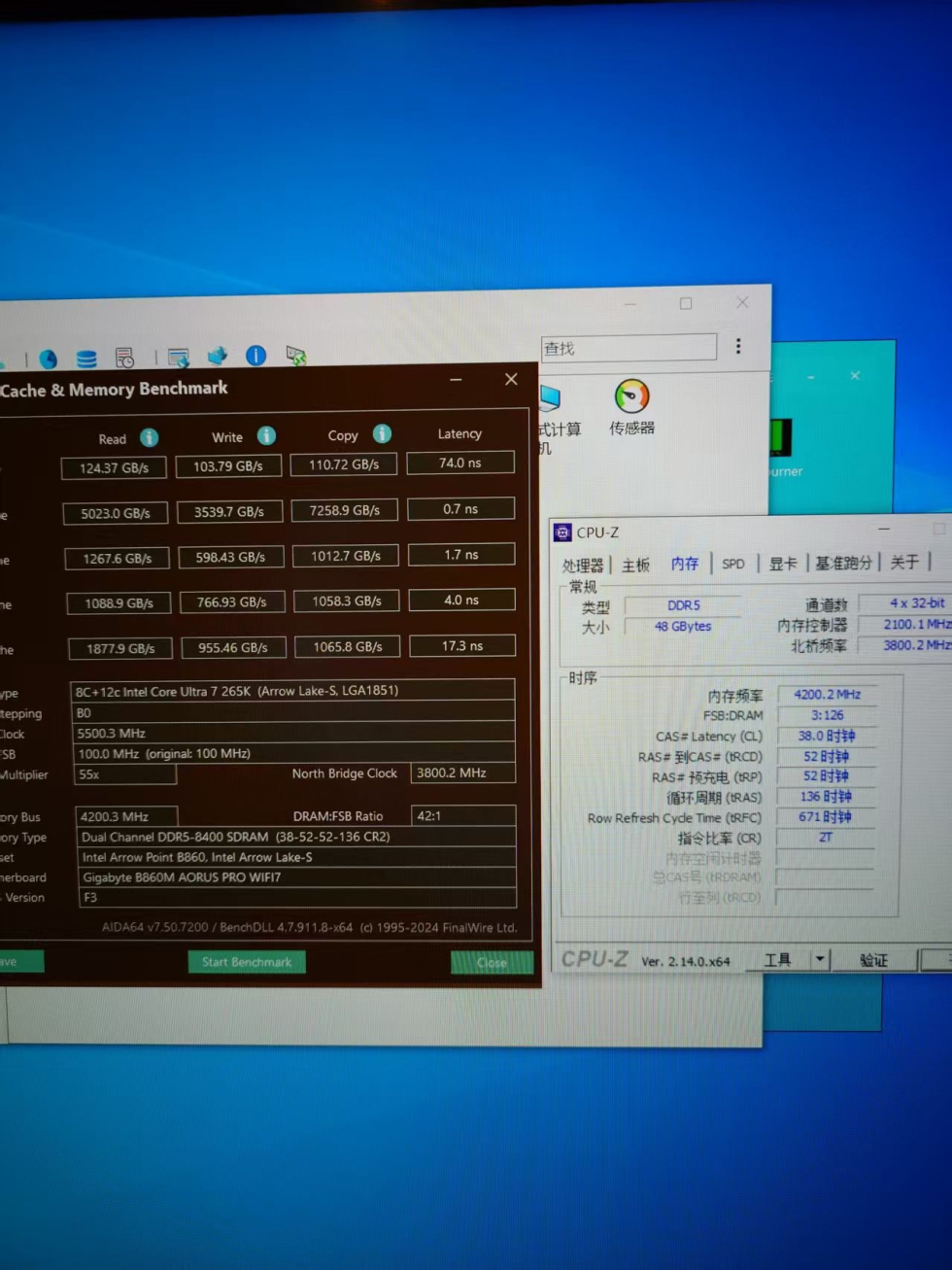Click the 工具 button in CPU-Z
The image size is (952, 1270).
(x=777, y=960)
